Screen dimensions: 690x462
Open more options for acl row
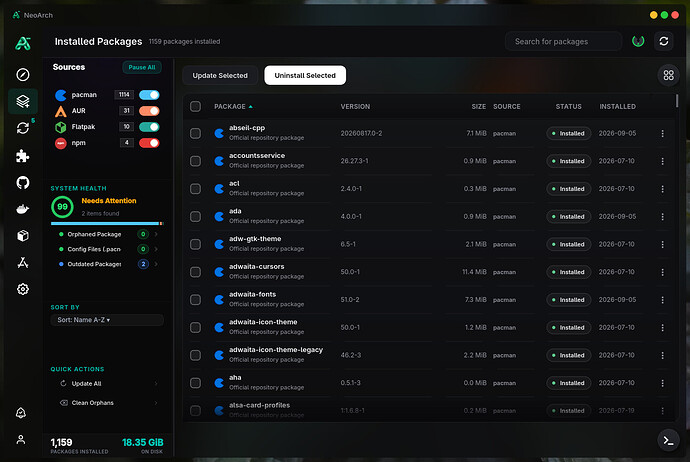click(662, 189)
